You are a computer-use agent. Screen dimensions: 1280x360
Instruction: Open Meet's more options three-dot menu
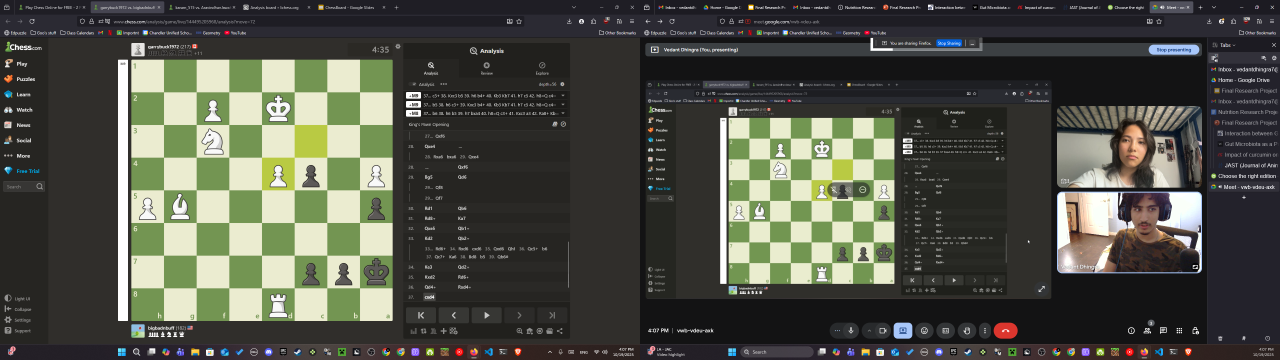coord(985,330)
